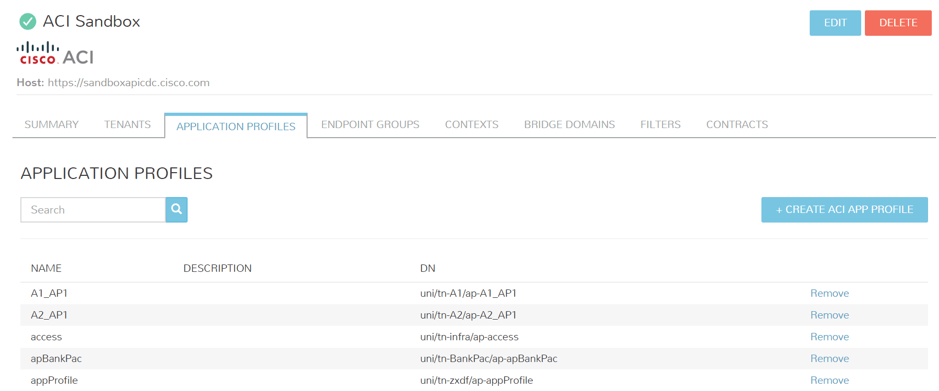Select the access name cell
Viewport: 939px width, 391px height.
point(46,337)
